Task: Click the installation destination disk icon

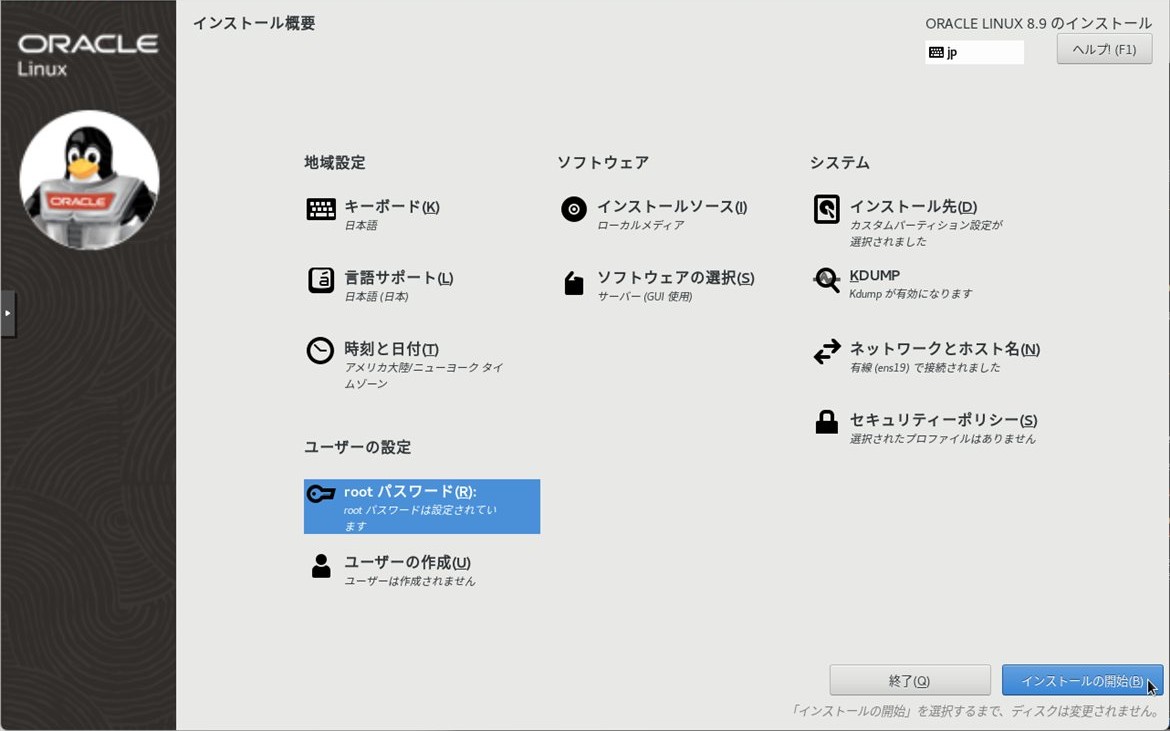Action: 826,210
